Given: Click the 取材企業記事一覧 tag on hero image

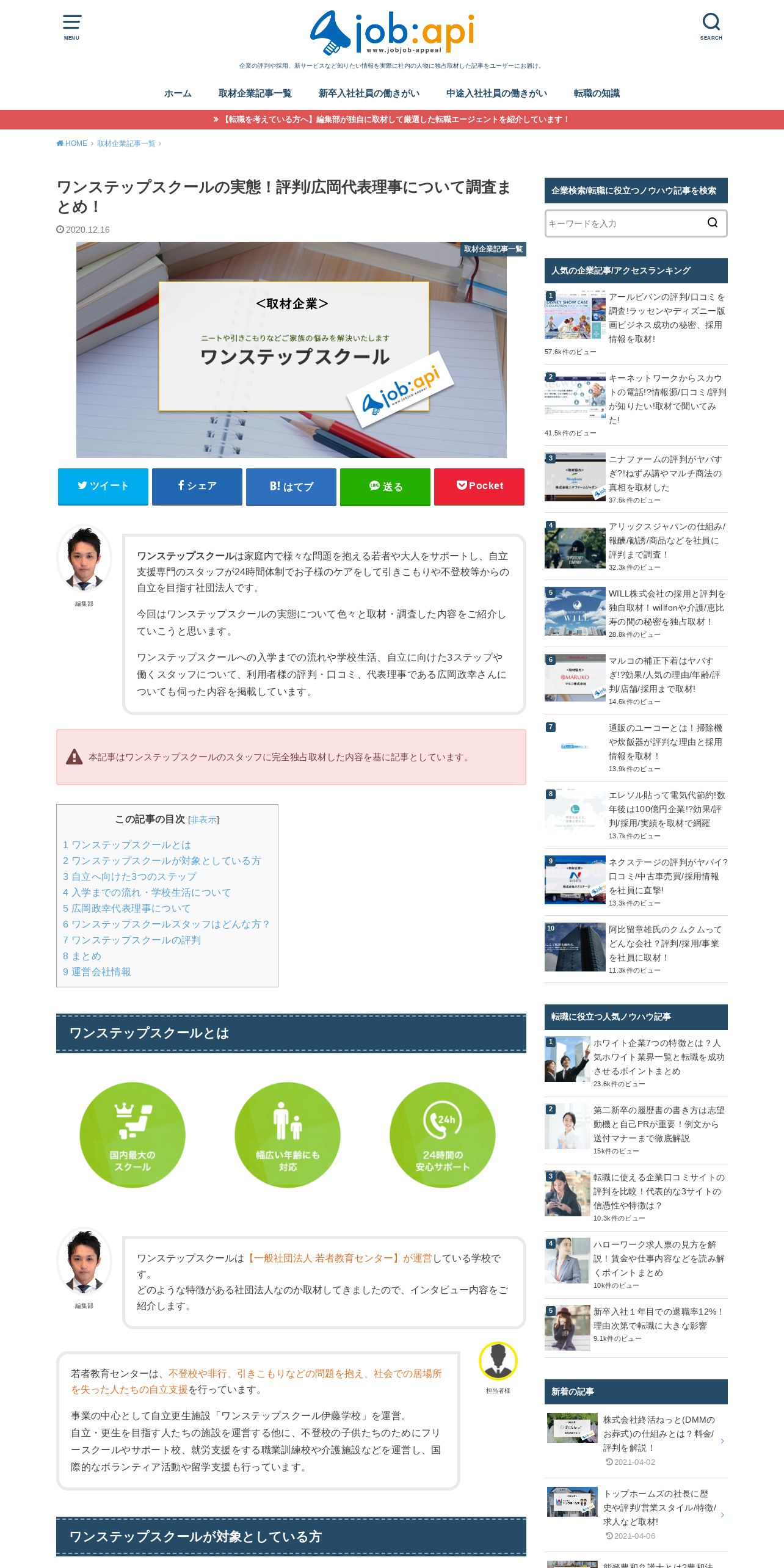Looking at the screenshot, I should [493, 249].
